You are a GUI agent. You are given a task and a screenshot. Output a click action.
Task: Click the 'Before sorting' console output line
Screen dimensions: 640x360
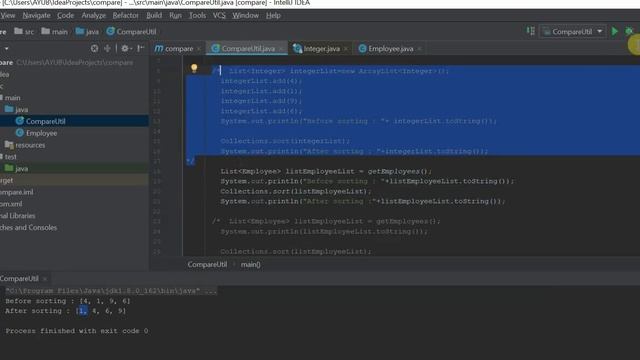coord(68,301)
